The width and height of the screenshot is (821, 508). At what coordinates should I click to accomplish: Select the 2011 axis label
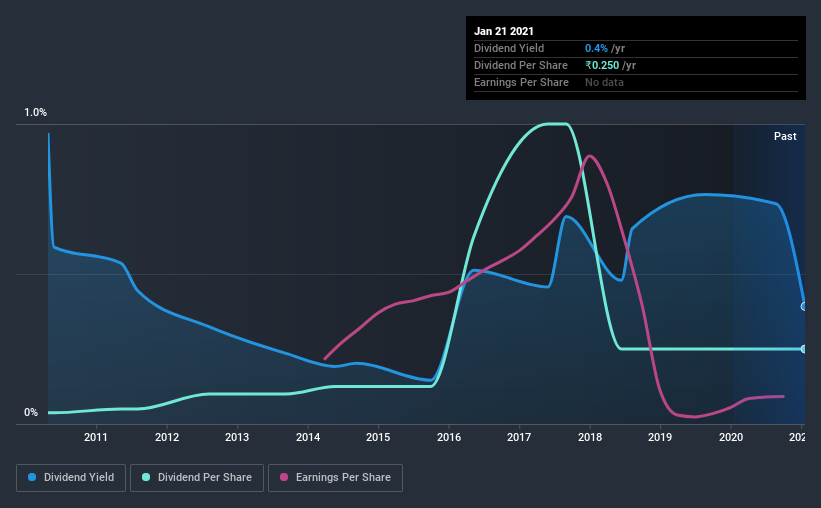[x=96, y=437]
